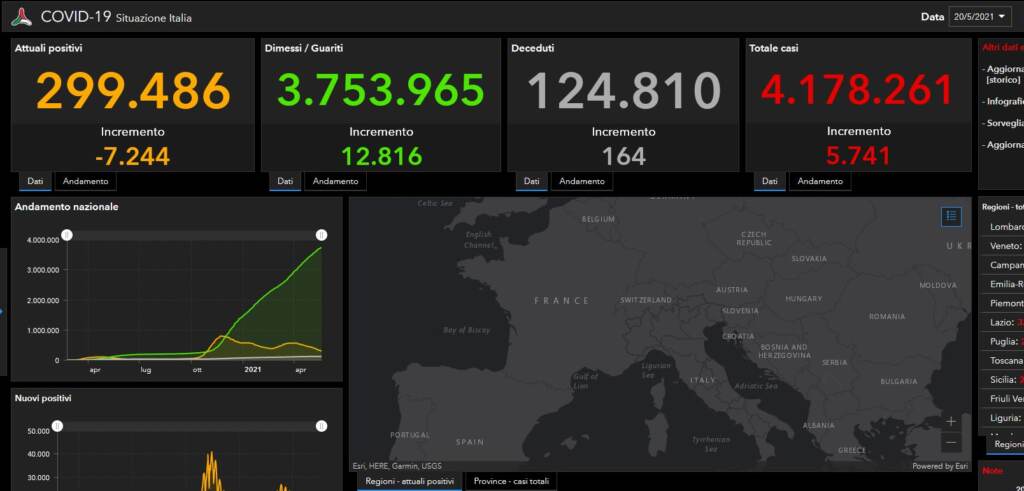
Task: Click left range handle of Nuovi positivi chart
Action: coord(57,425)
